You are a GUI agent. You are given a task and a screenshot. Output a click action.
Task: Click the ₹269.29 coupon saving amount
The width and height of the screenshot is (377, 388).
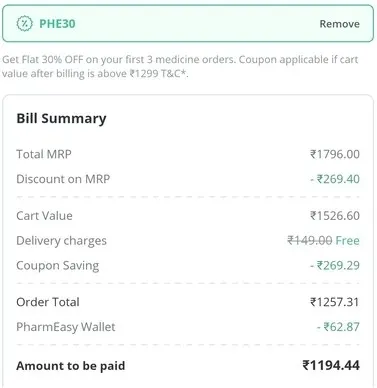(335, 265)
